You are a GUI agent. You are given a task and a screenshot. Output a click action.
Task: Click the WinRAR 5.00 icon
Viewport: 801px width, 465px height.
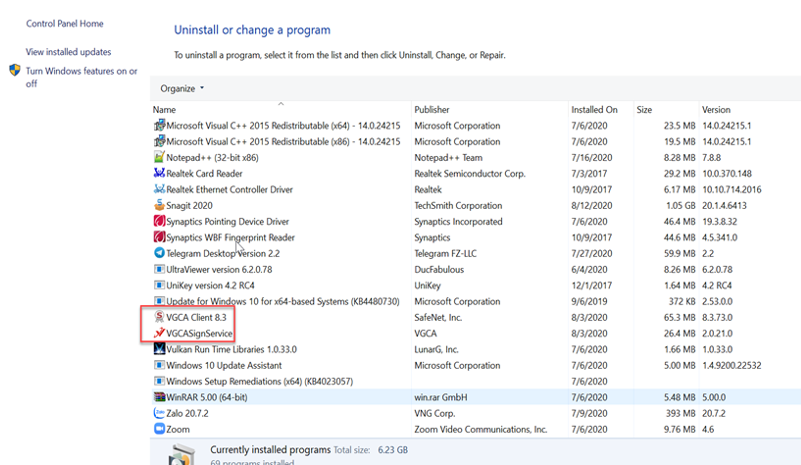[x=159, y=397]
